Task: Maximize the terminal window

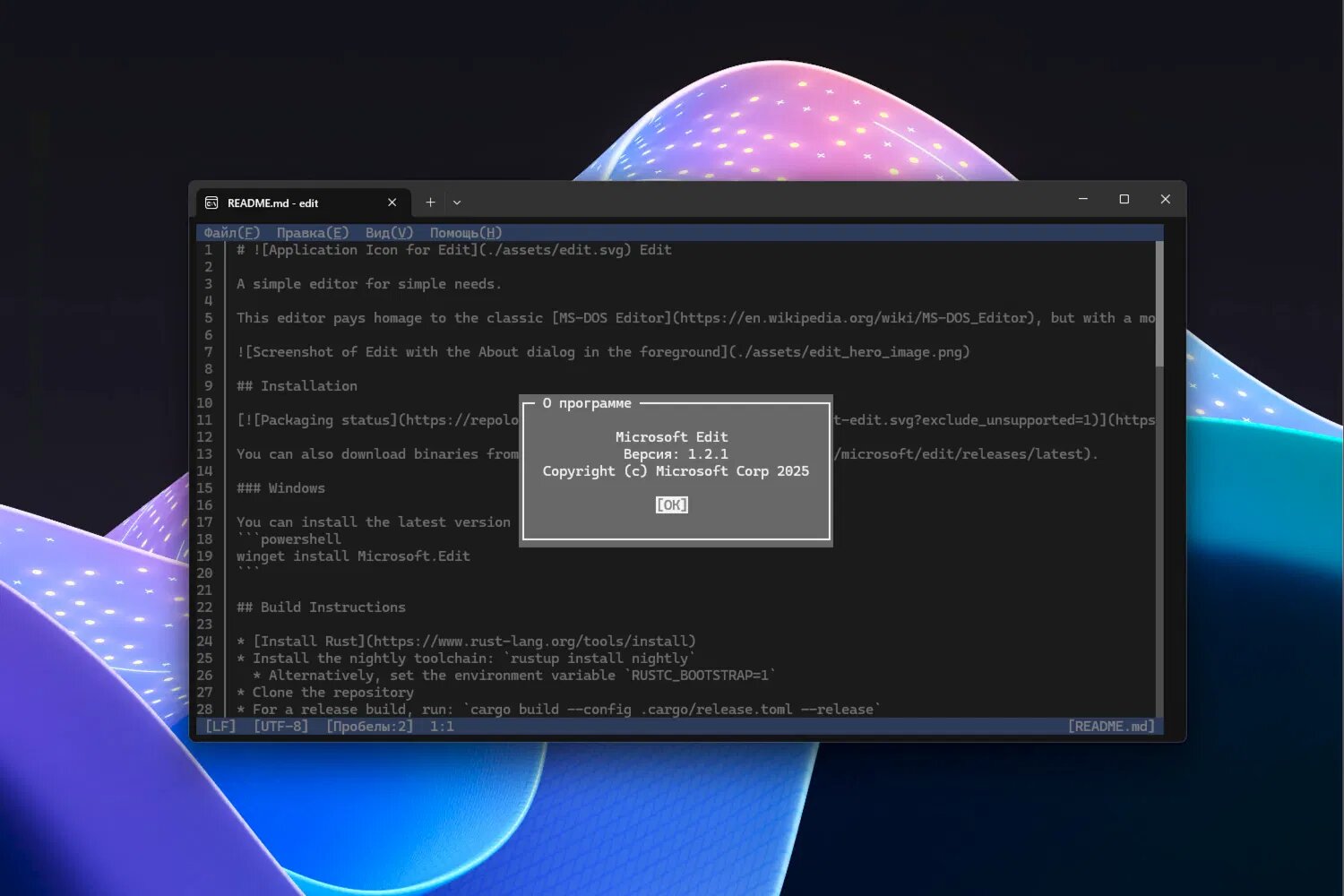Action: coord(1124,199)
